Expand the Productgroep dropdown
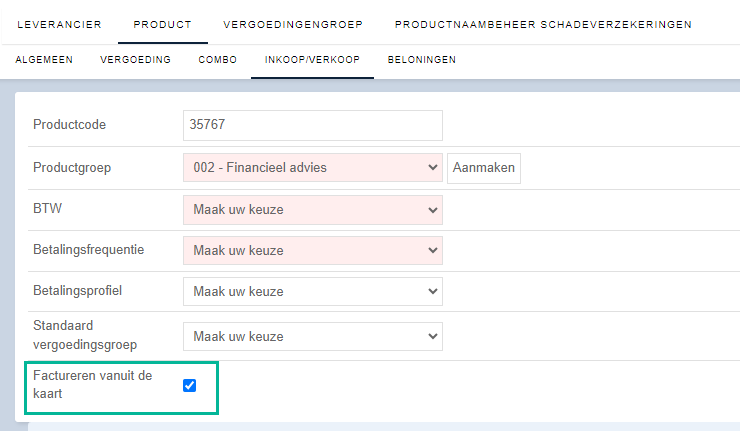 point(313,168)
